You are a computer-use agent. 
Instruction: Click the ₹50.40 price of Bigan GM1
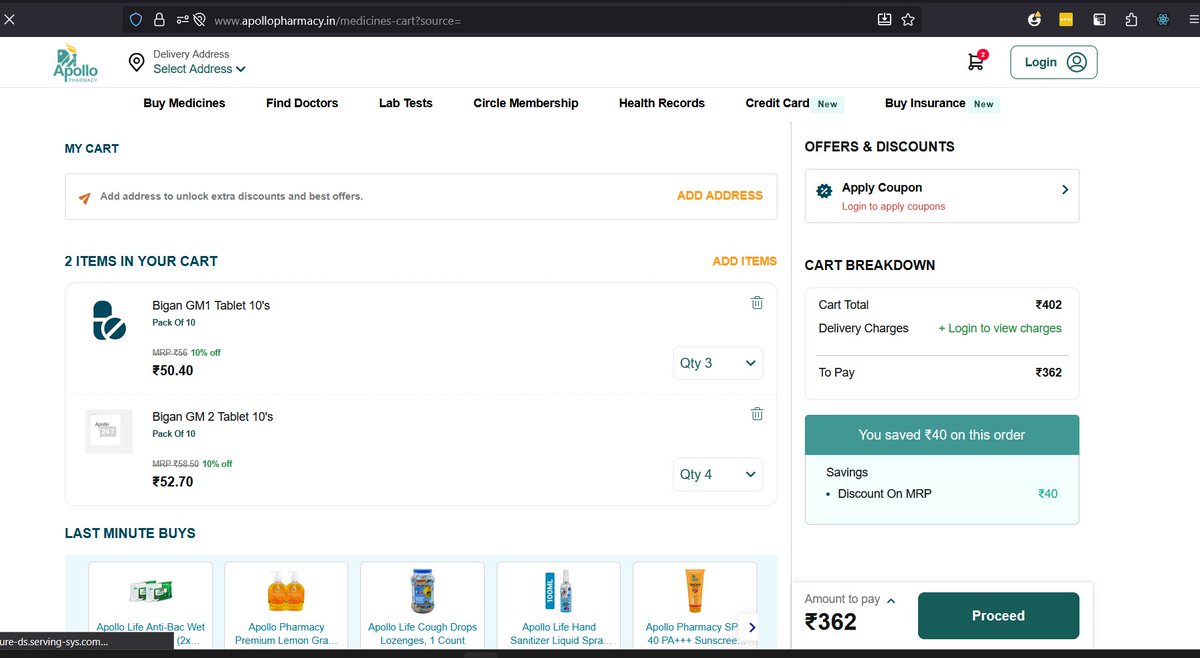(x=173, y=370)
